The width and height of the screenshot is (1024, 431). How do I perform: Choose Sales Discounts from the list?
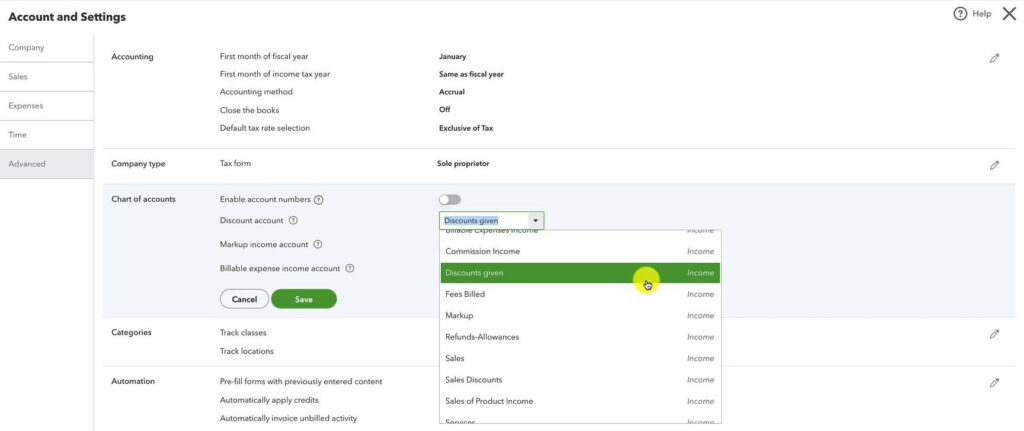coord(580,380)
